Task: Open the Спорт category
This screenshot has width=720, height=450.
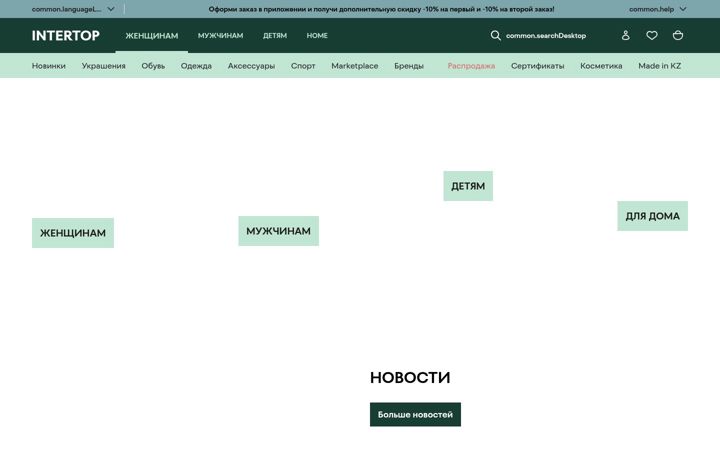Action: (303, 66)
